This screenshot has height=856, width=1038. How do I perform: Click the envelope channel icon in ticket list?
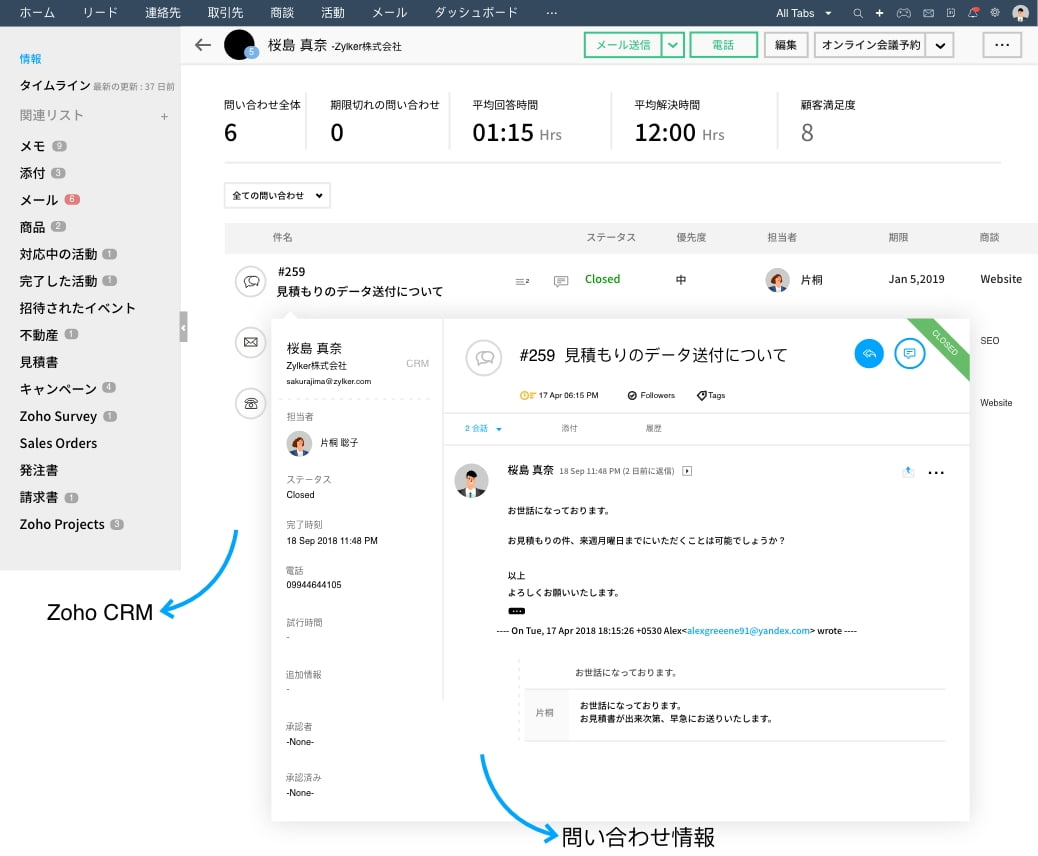251,342
